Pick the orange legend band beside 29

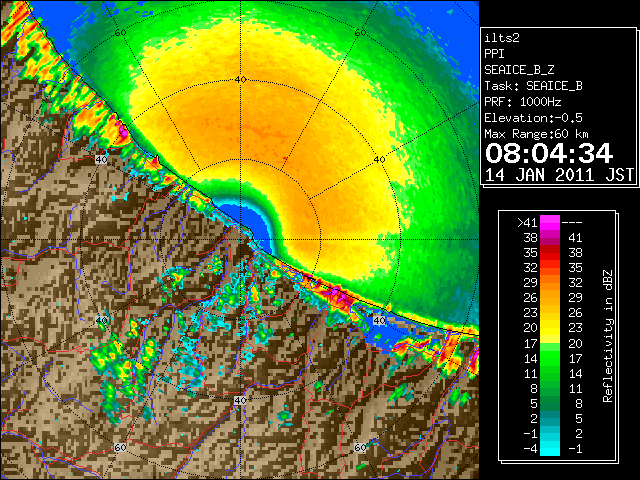coord(550,283)
